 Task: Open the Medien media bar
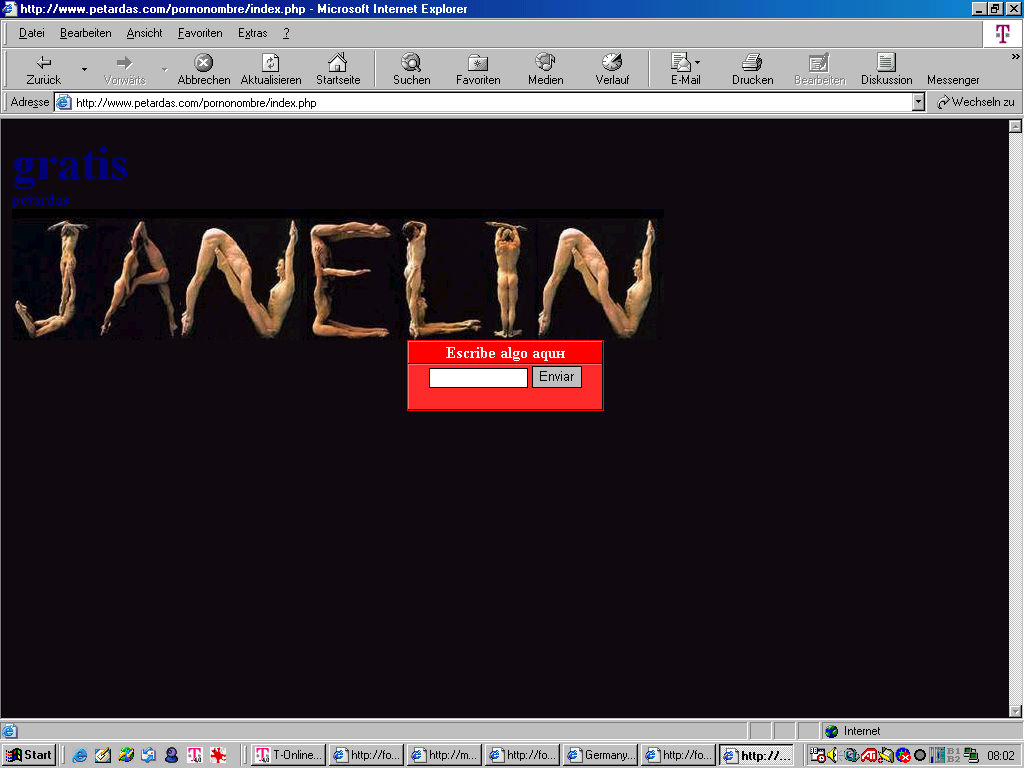pyautogui.click(x=545, y=64)
